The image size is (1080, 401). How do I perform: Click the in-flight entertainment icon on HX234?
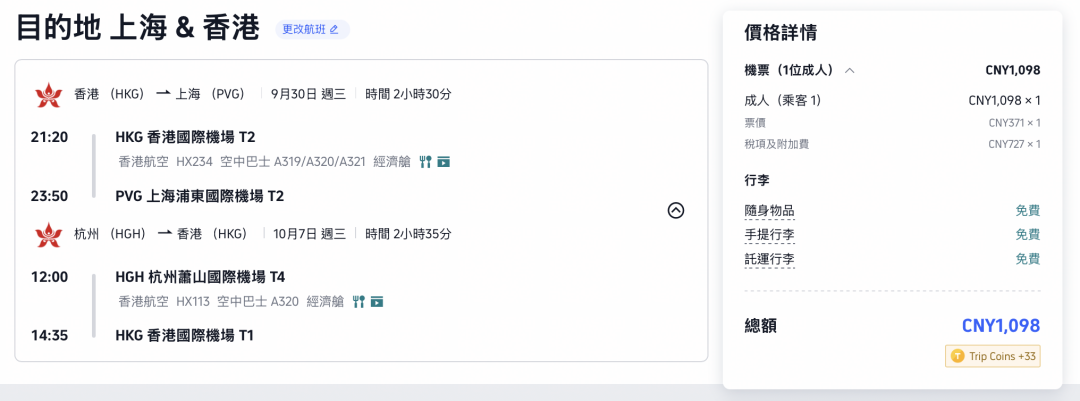pos(444,162)
